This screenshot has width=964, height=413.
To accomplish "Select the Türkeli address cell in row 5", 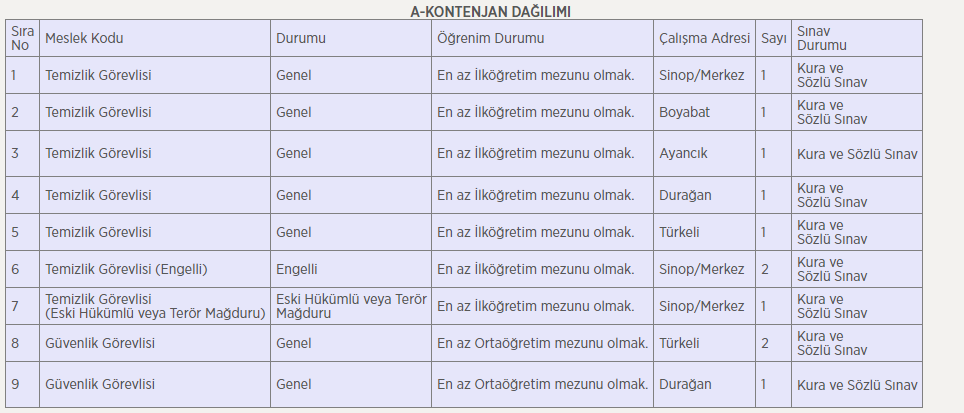I will (679, 232).
